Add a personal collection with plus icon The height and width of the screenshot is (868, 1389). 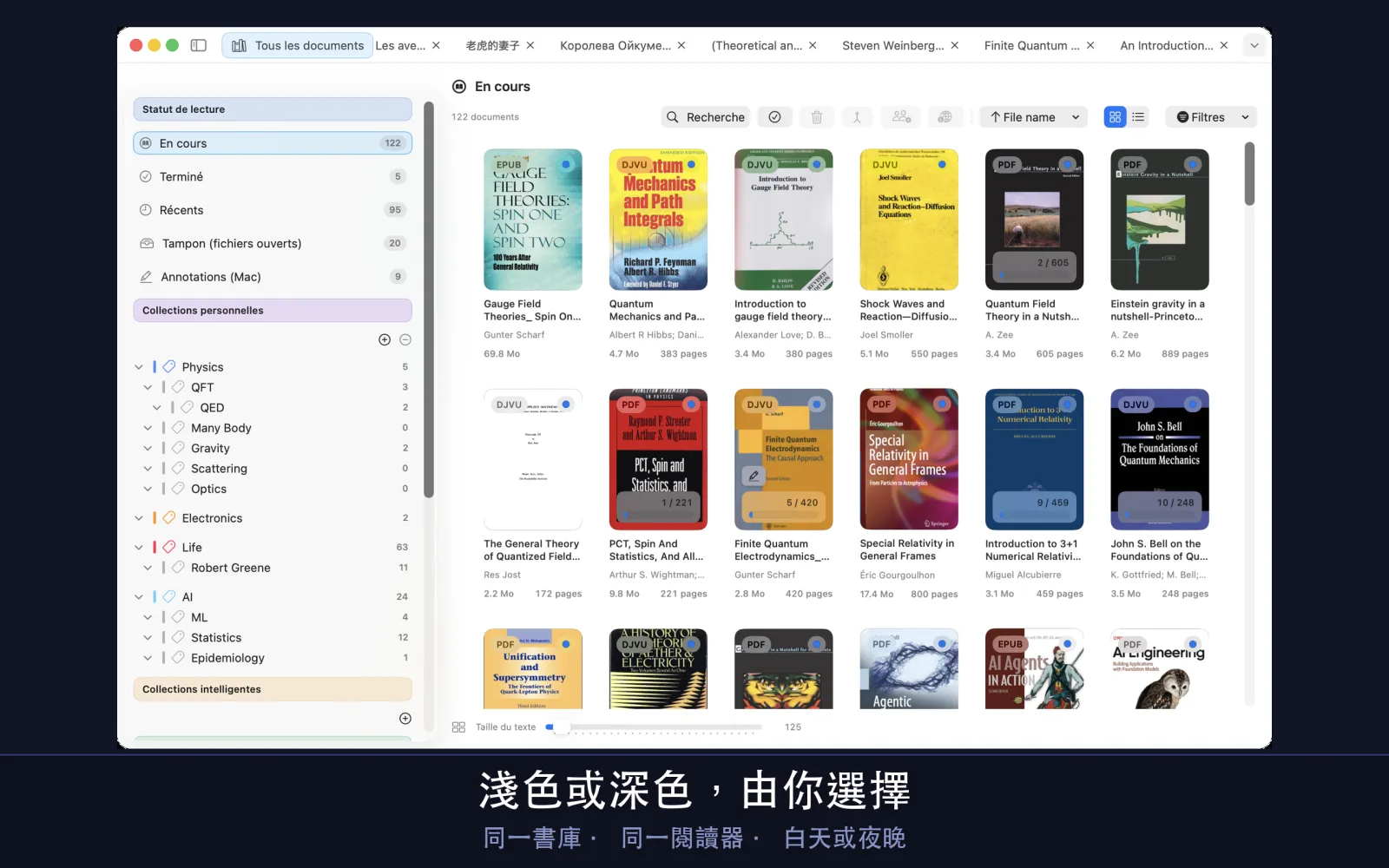point(385,339)
